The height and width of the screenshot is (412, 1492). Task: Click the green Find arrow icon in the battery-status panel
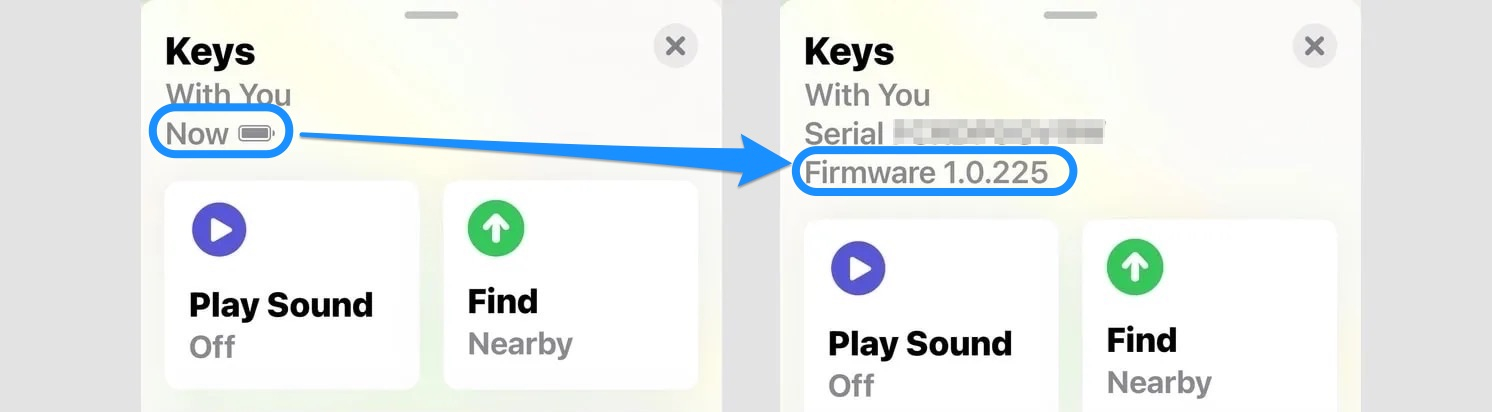(496, 229)
